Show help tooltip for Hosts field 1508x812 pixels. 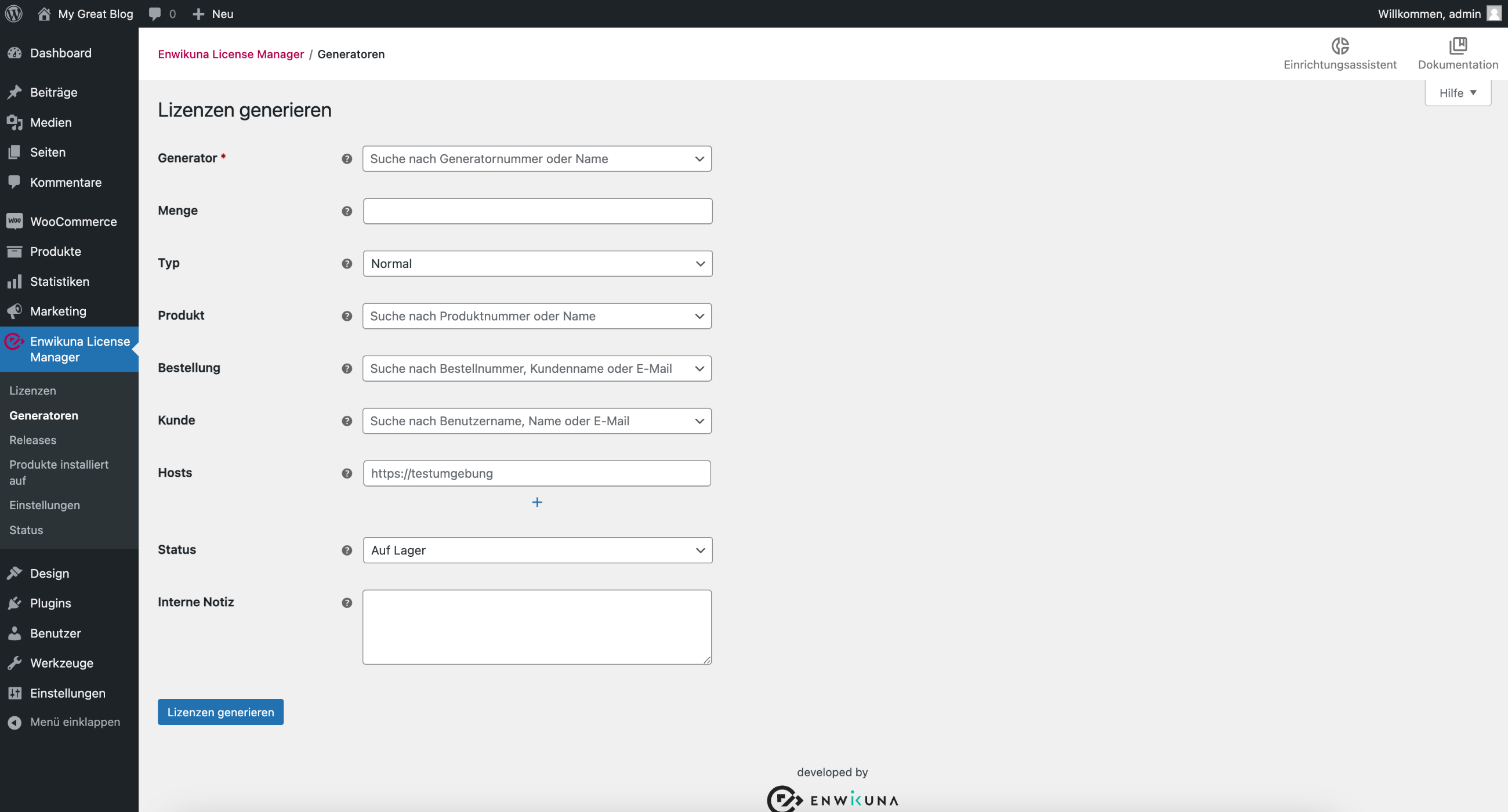coord(347,473)
